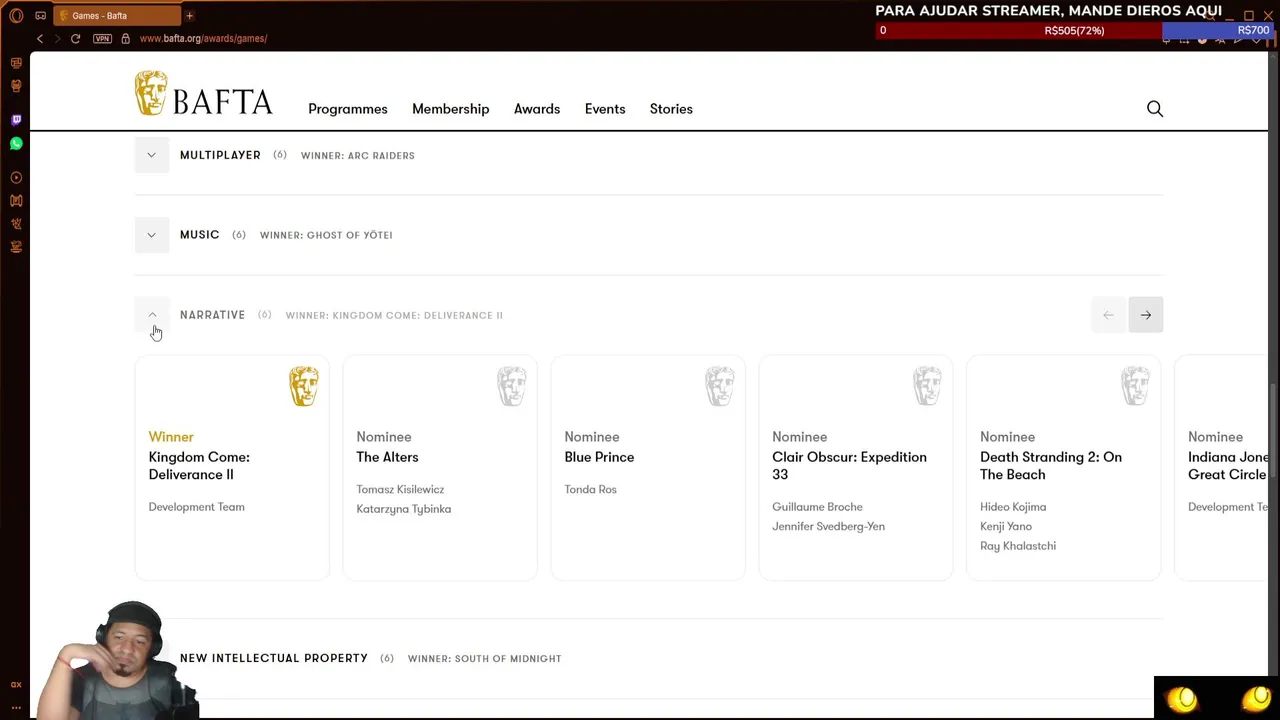Click the name Ray Khalastchi
Viewport: 1280px width, 720px height.
coord(1018,546)
